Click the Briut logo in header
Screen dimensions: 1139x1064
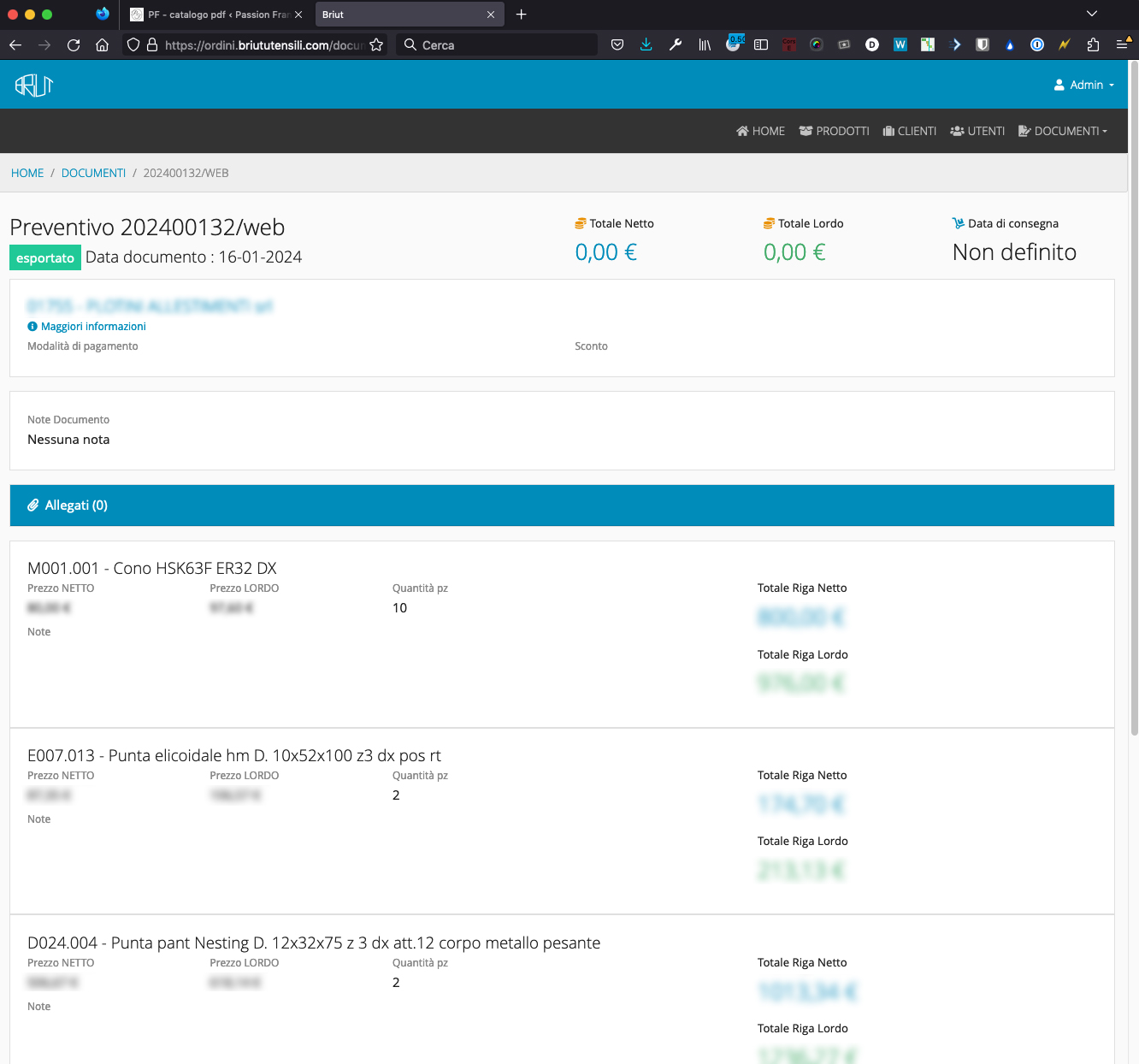(x=34, y=85)
